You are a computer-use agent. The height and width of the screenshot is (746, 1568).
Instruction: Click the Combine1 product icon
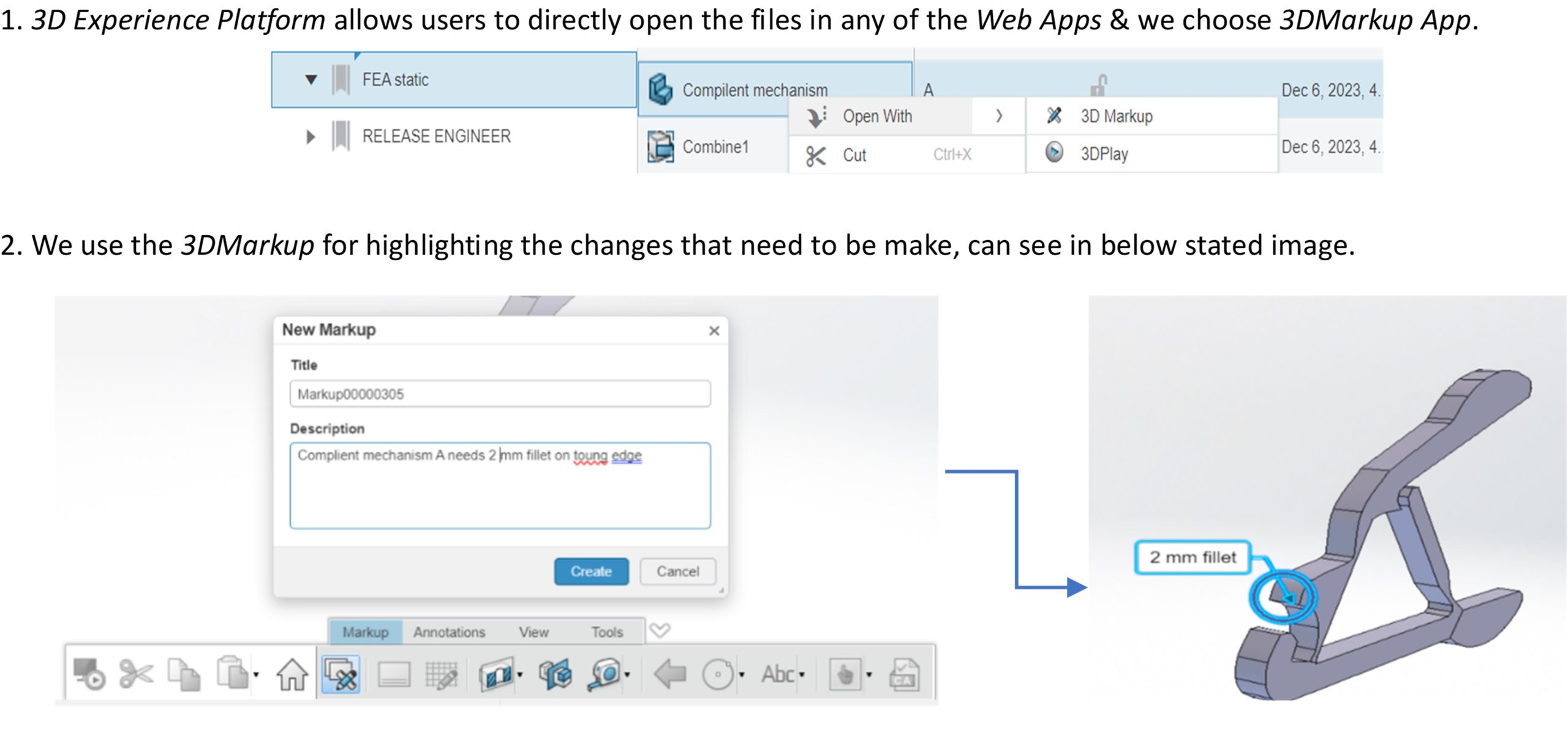(660, 146)
